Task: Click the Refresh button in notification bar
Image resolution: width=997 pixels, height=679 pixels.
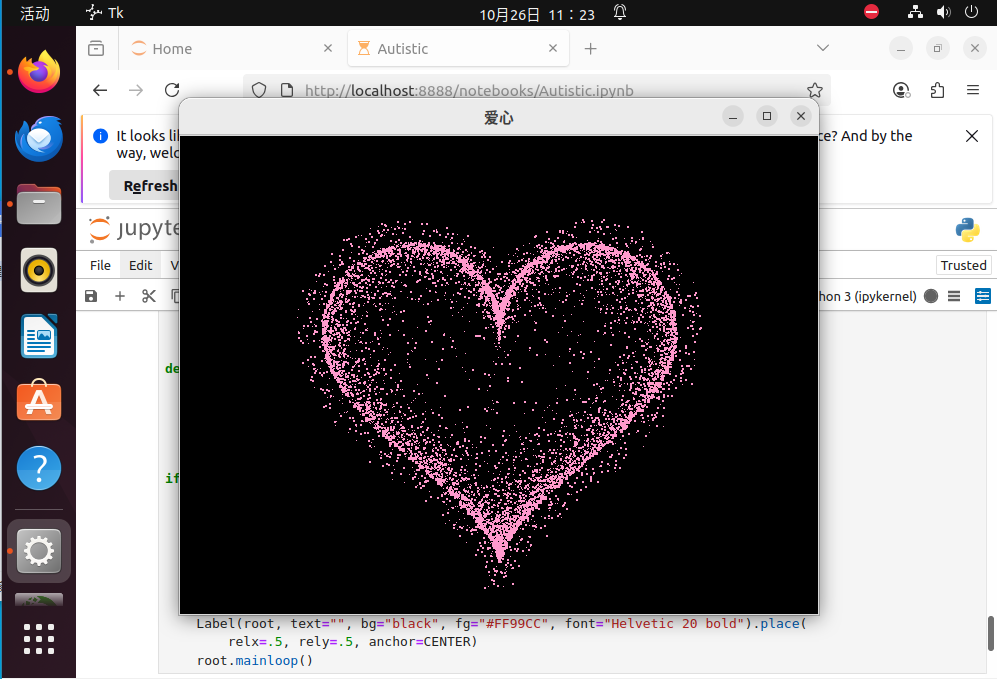Action: click(145, 185)
